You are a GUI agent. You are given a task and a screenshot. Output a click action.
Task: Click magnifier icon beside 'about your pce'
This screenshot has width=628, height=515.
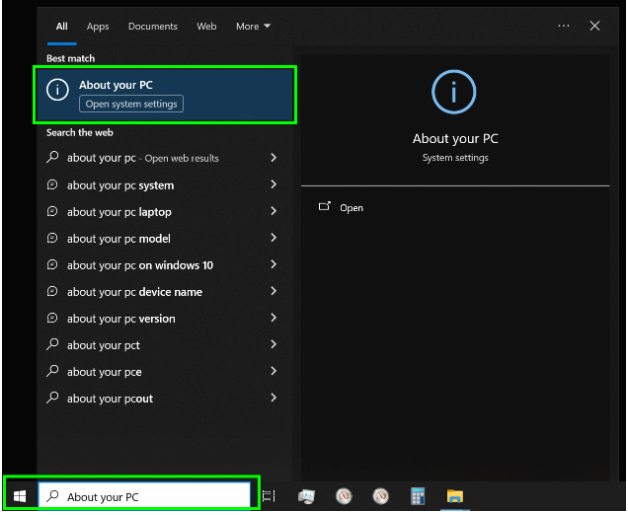(52, 371)
